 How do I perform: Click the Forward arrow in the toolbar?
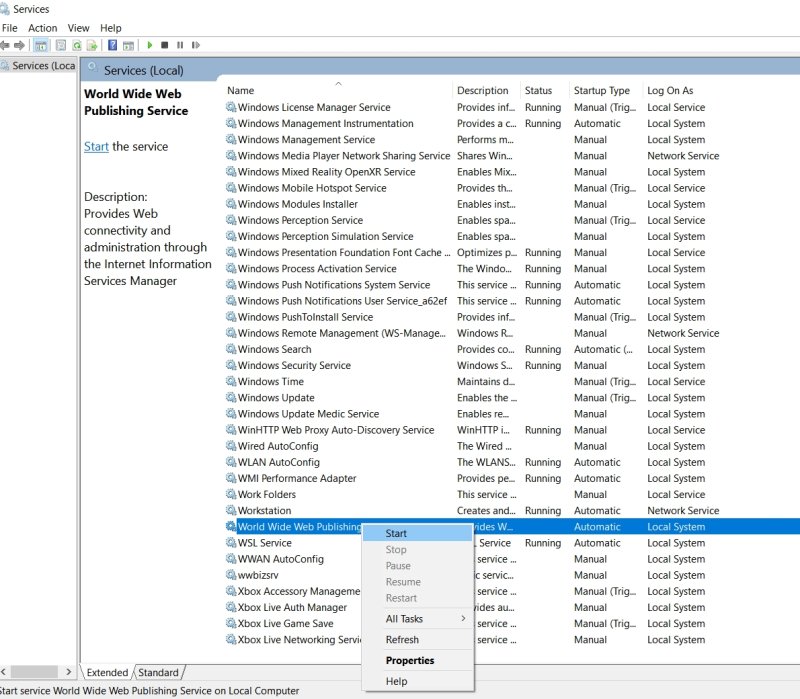click(19, 45)
